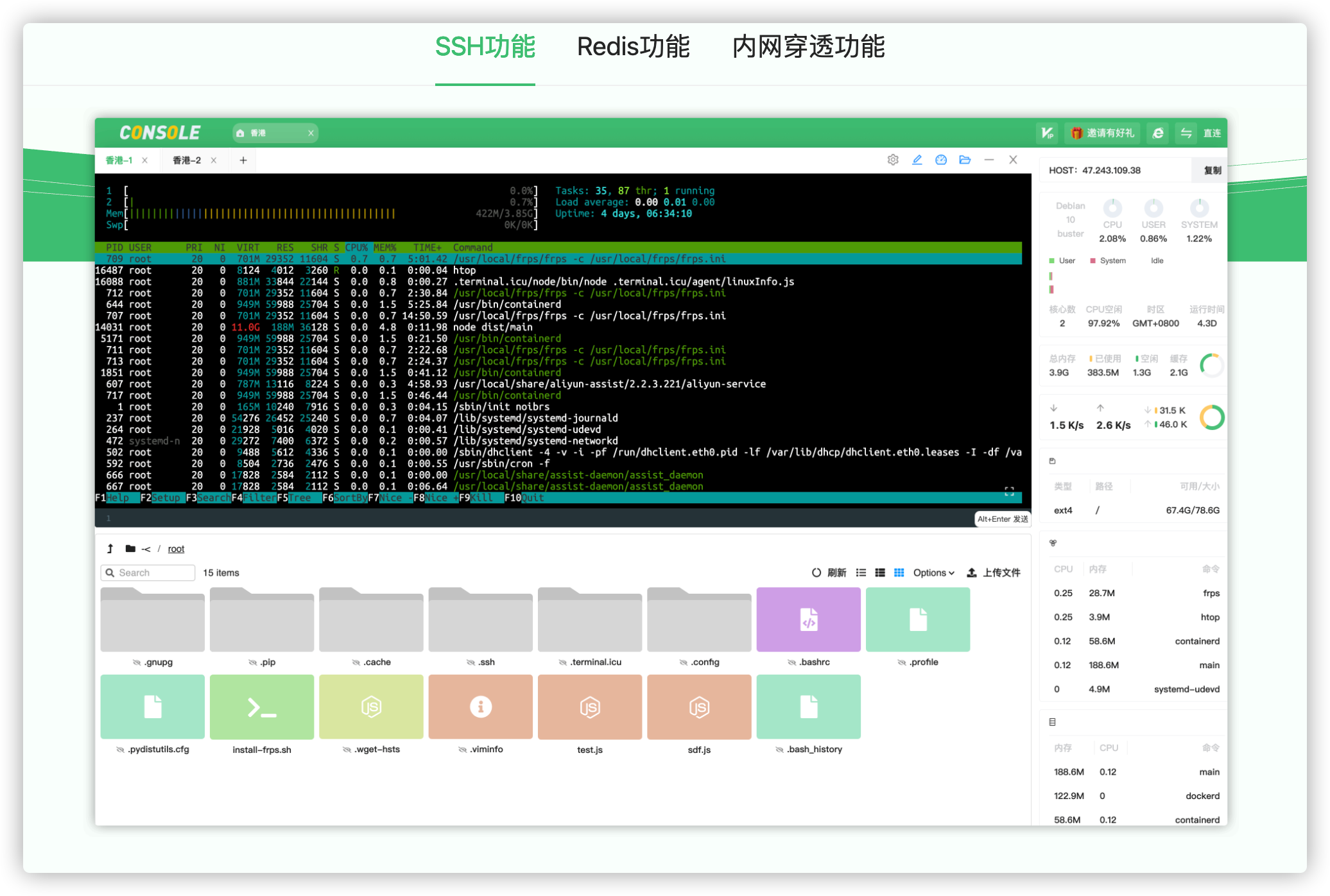Image resolution: width=1330 pixels, height=896 pixels.
Task: Open the file manager folder icon
Action: tap(965, 160)
